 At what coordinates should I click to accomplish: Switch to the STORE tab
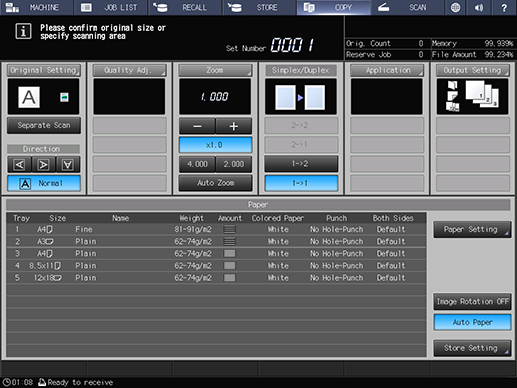click(x=259, y=7)
